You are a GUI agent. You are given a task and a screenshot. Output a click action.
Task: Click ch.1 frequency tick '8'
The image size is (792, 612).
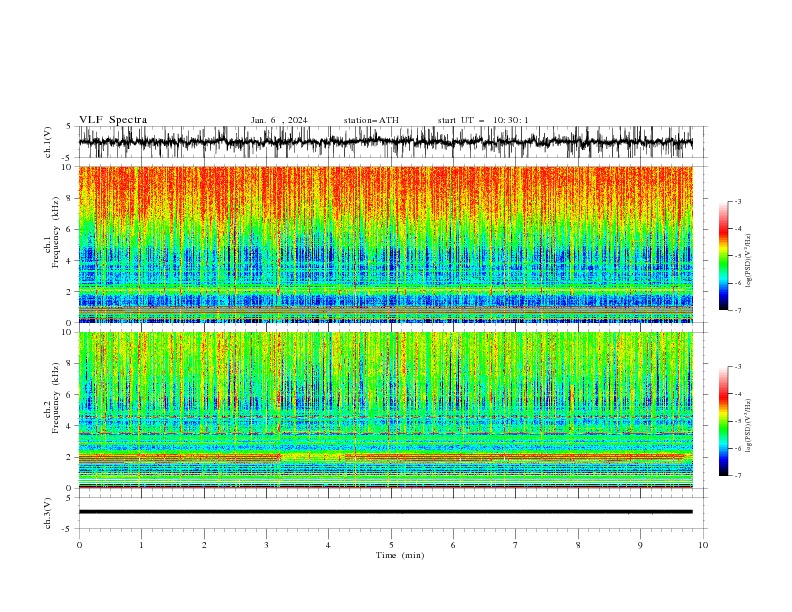70,198
